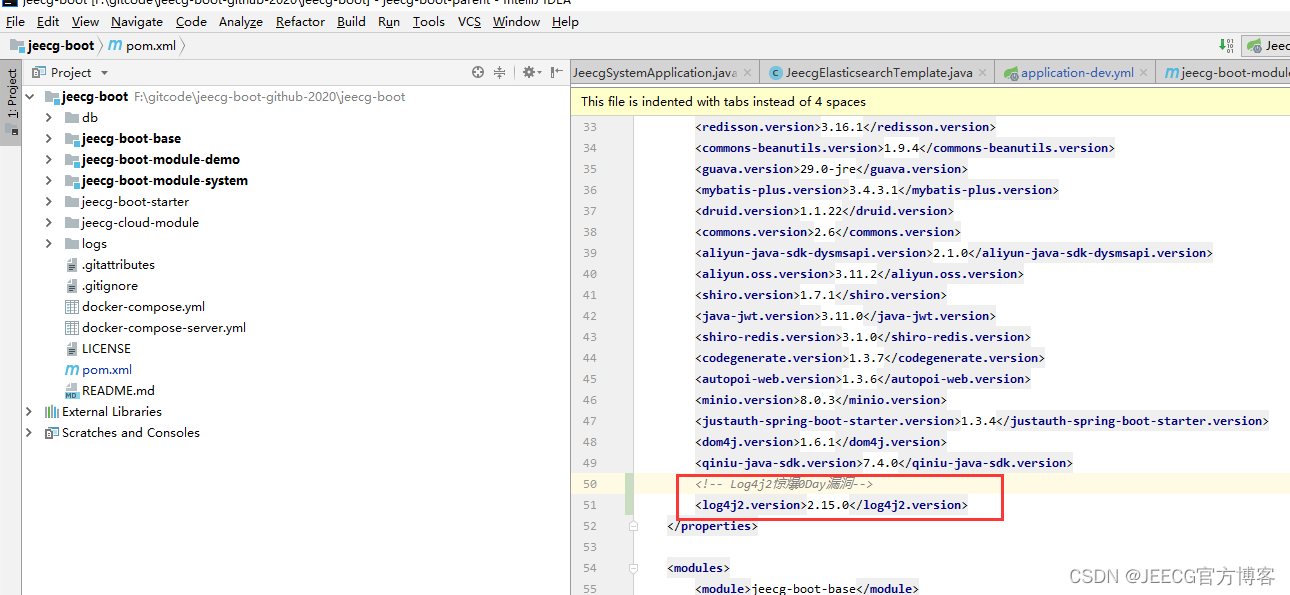The height and width of the screenshot is (595, 1290).
Task: Expand External Libraries node
Action: (x=29, y=412)
